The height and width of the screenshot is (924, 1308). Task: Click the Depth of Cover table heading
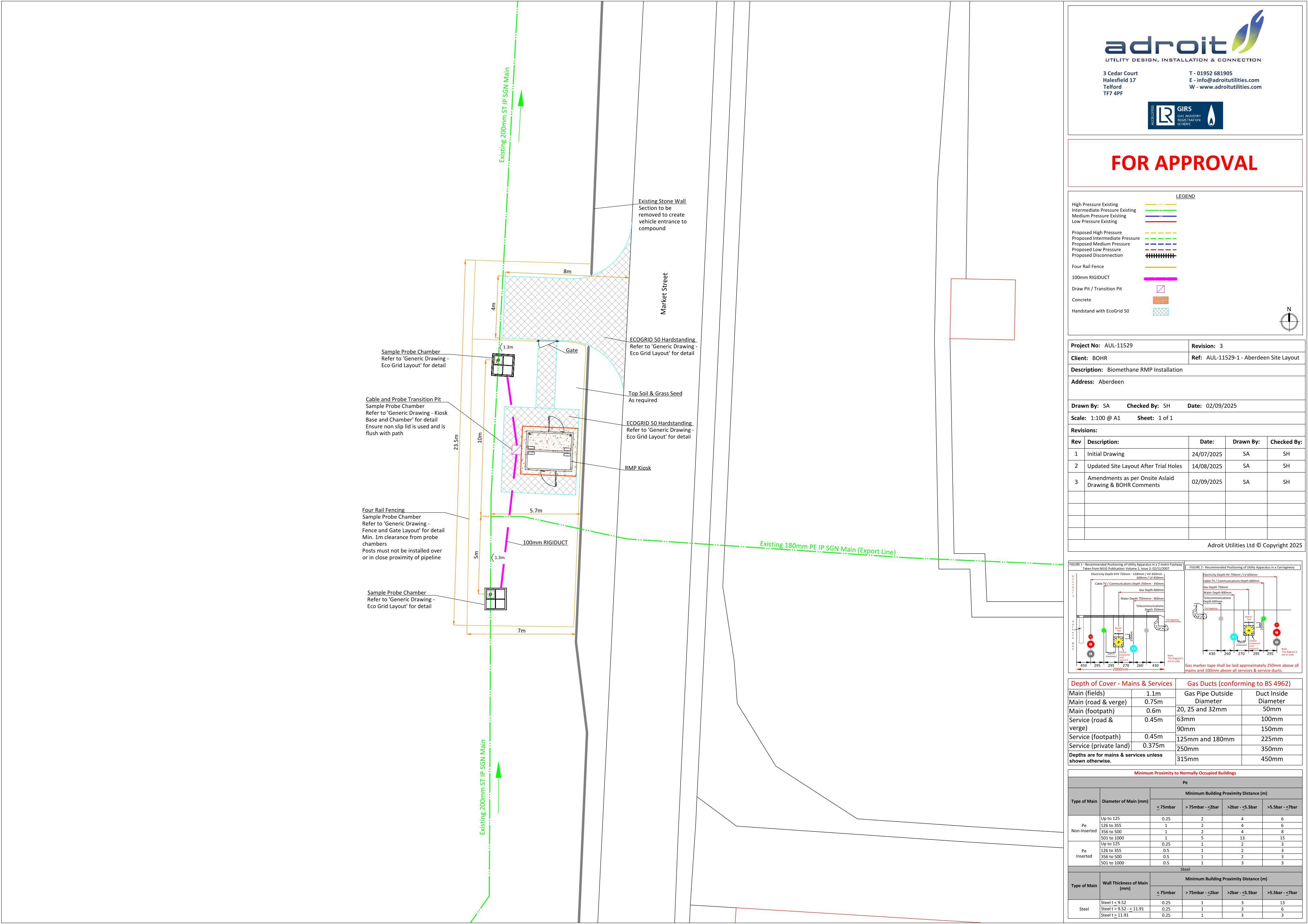point(1121,684)
